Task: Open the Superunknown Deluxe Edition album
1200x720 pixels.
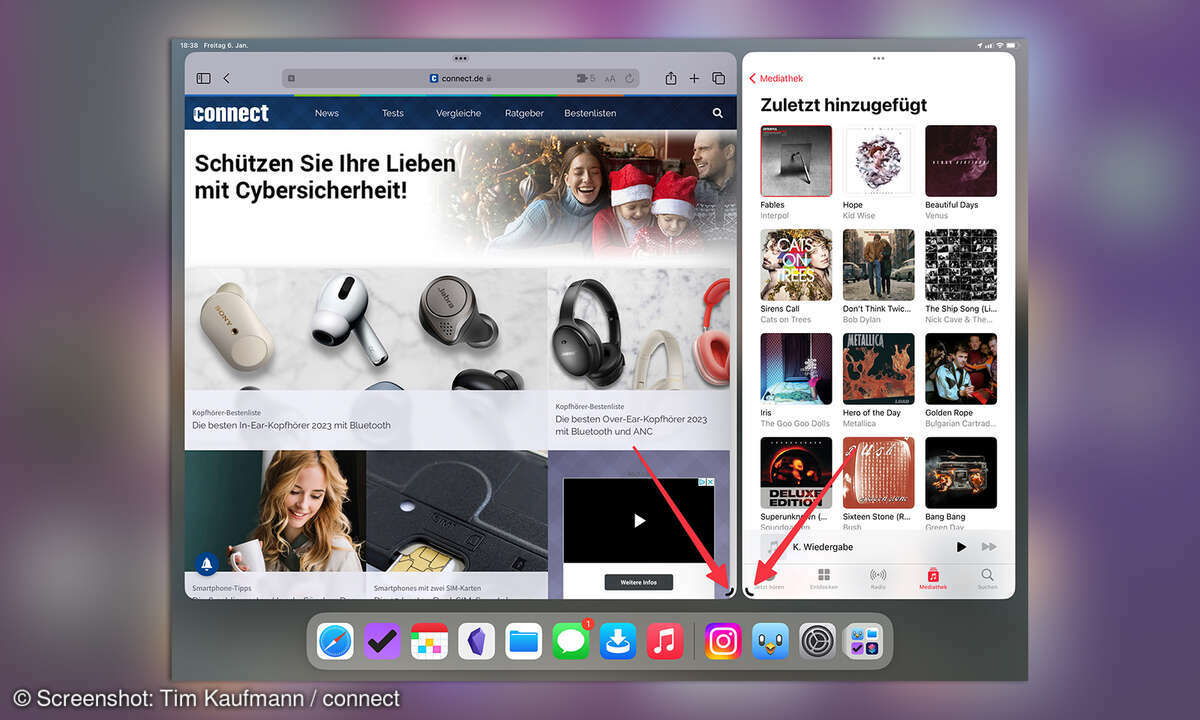Action: click(x=796, y=473)
